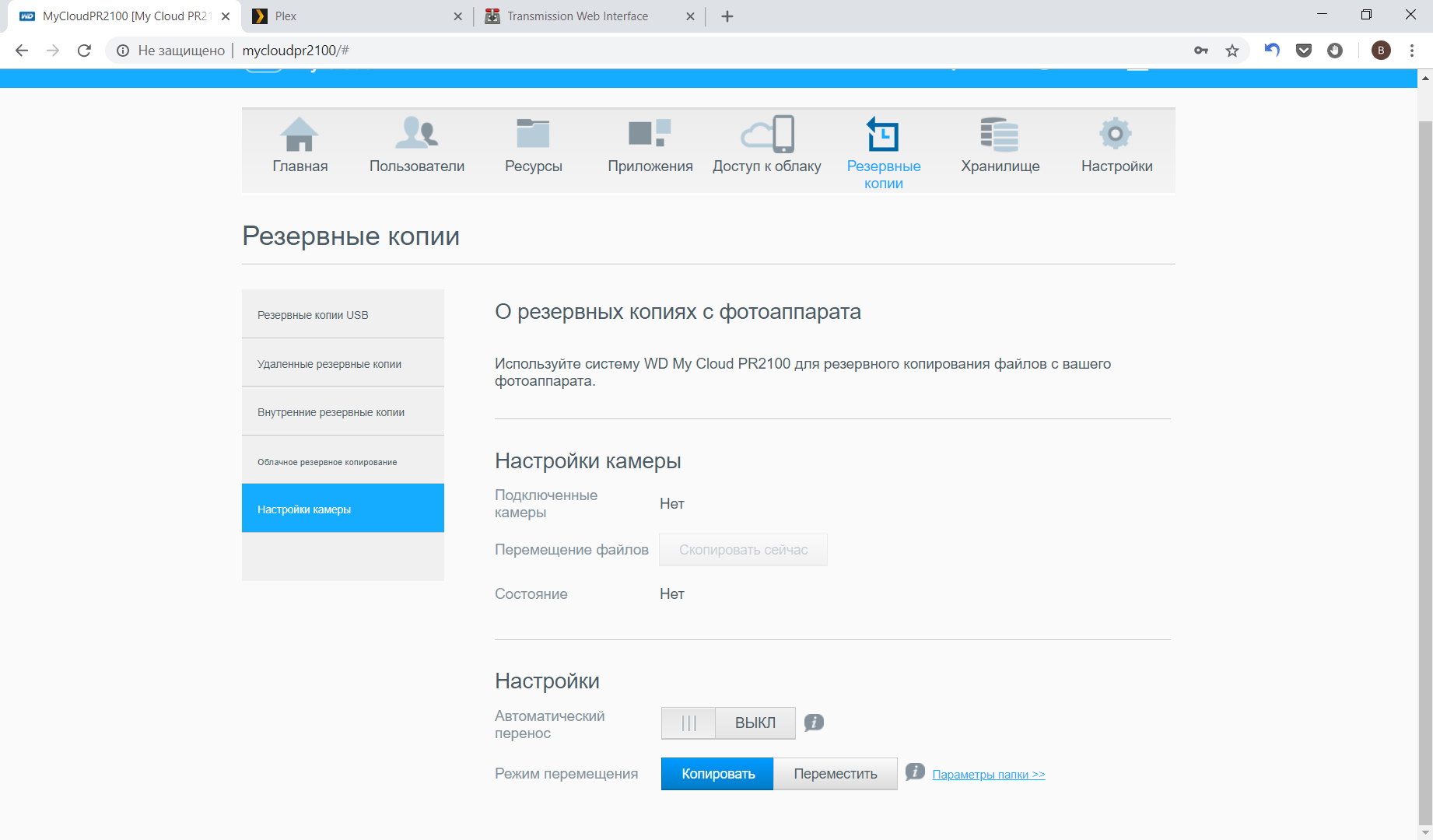Open Облачное резервное копирование section
1433x840 pixels.
(x=343, y=460)
